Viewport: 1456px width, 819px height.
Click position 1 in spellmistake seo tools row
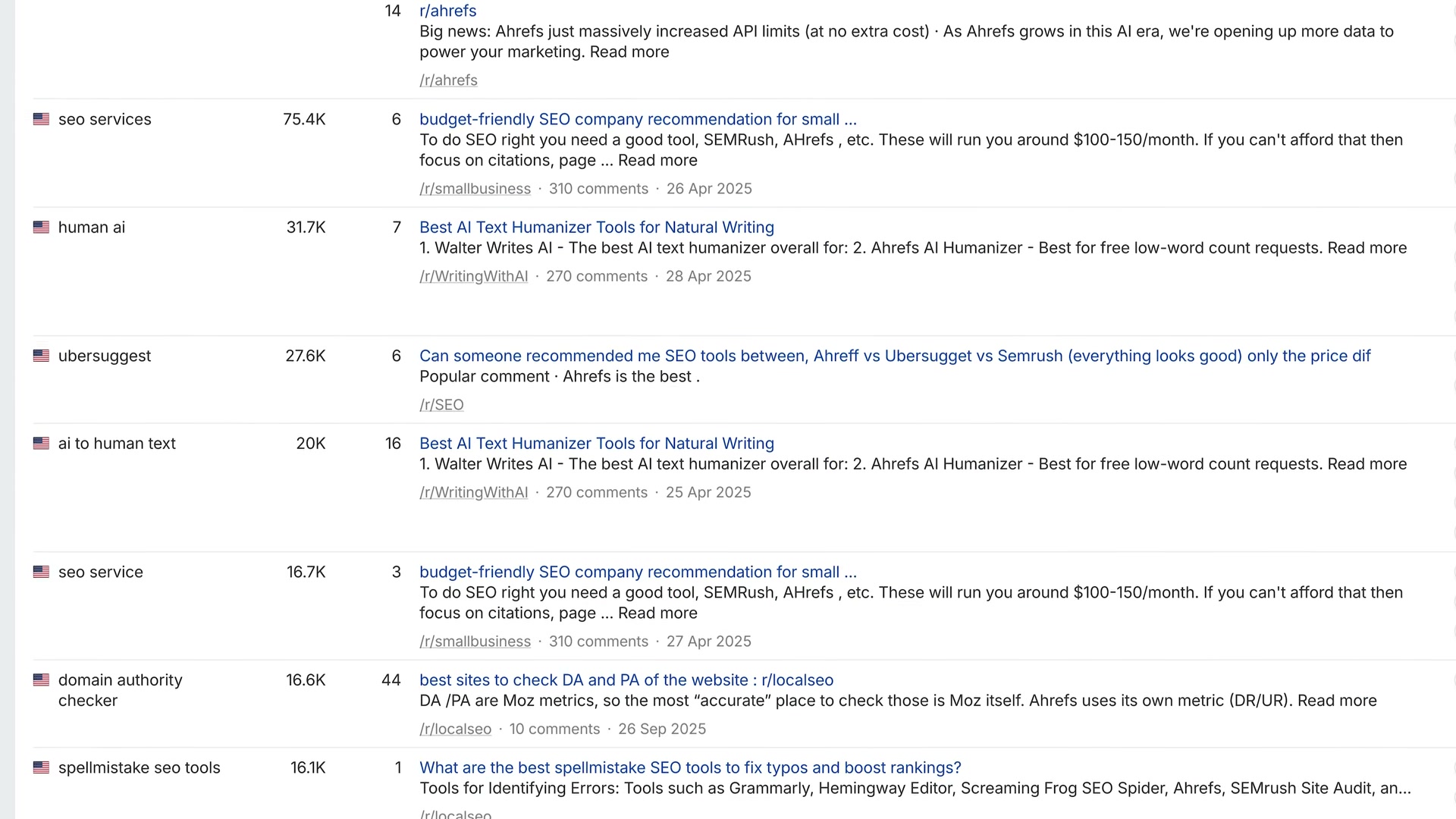click(398, 768)
